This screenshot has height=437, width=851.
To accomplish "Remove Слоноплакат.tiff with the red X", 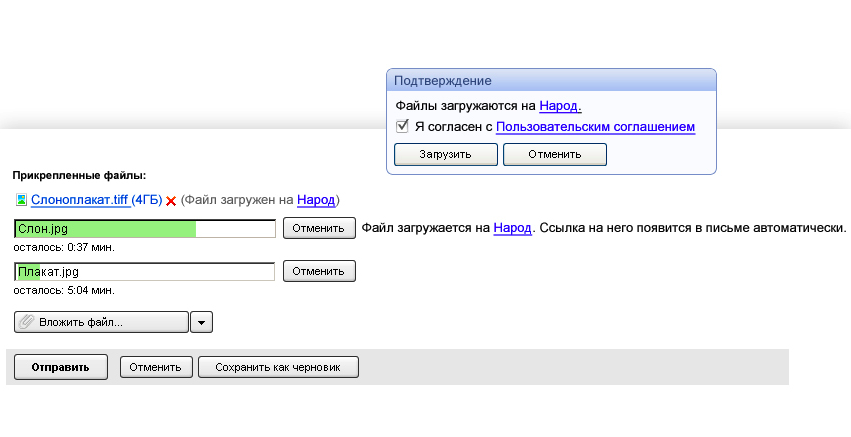I will click(171, 201).
